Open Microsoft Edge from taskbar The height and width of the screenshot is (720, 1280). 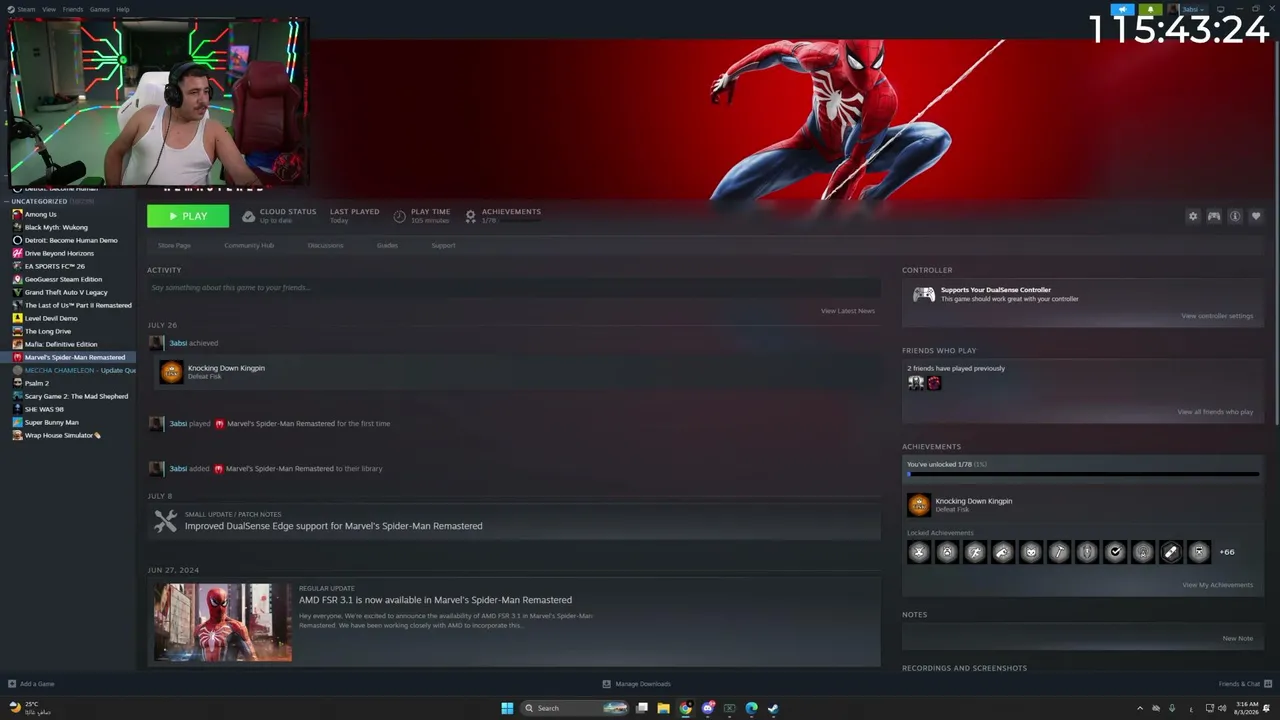pyautogui.click(x=751, y=708)
